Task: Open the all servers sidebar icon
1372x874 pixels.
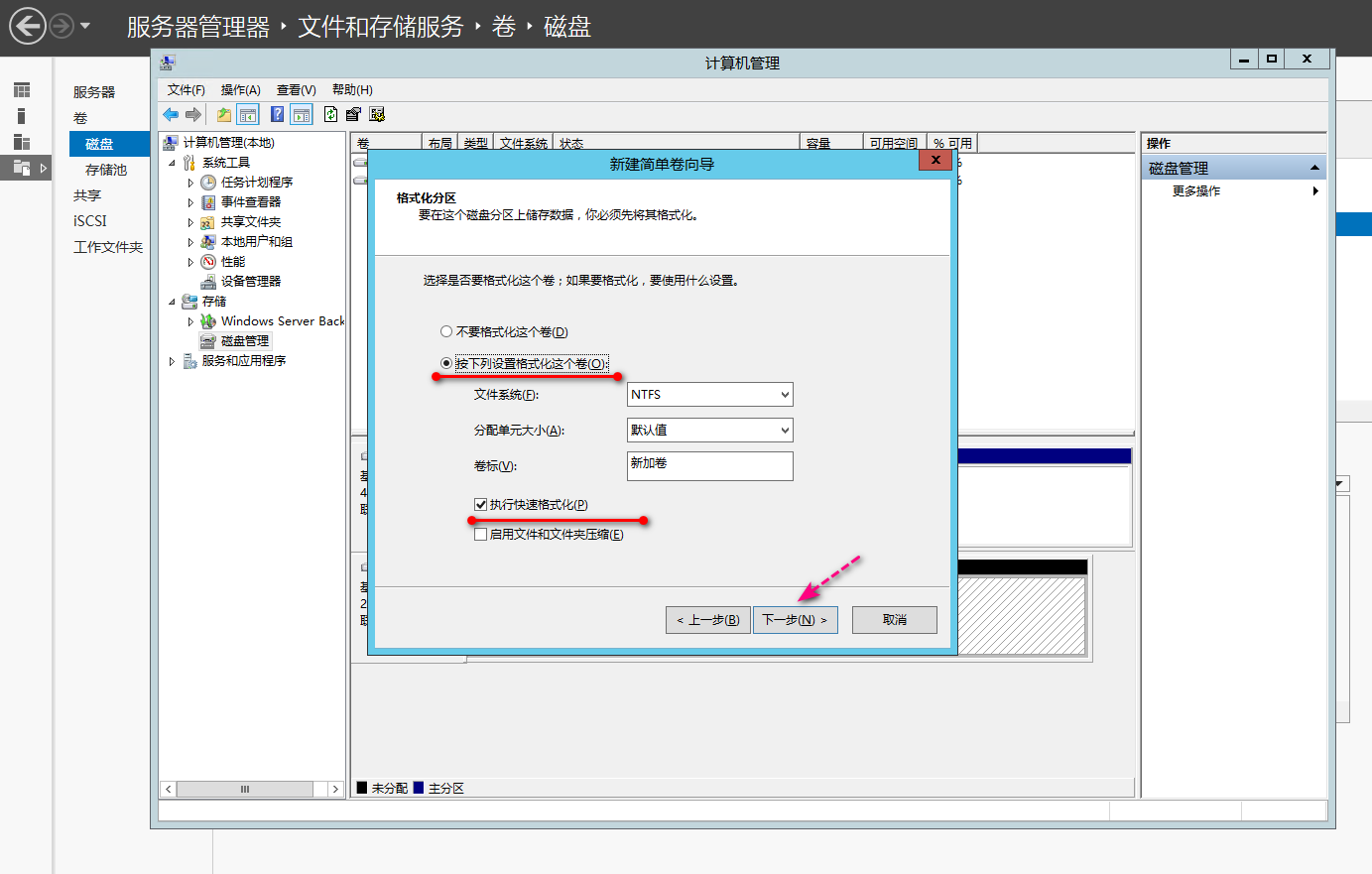Action: pyautogui.click(x=22, y=142)
